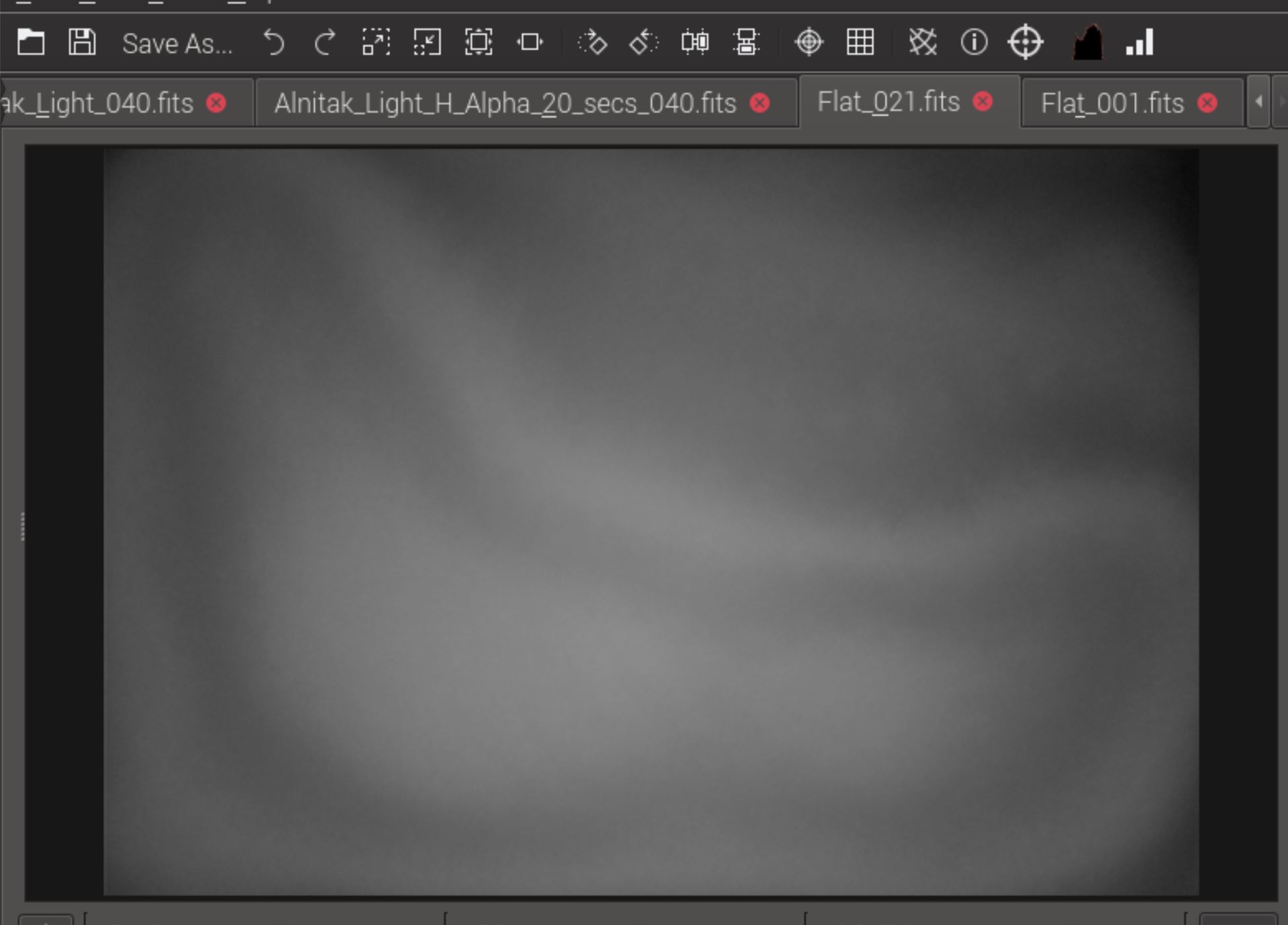
Task: Flip the image horizontally
Action: pyautogui.click(x=695, y=43)
